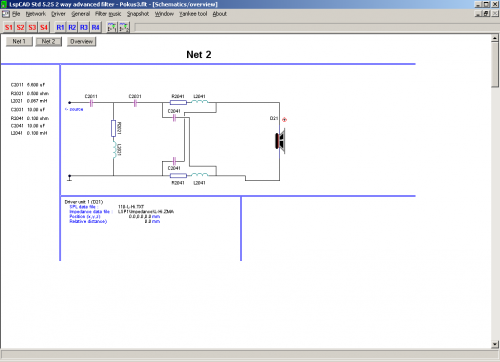
Task: Recall snapshot R4 in the toolbar
Action: coord(95,27)
